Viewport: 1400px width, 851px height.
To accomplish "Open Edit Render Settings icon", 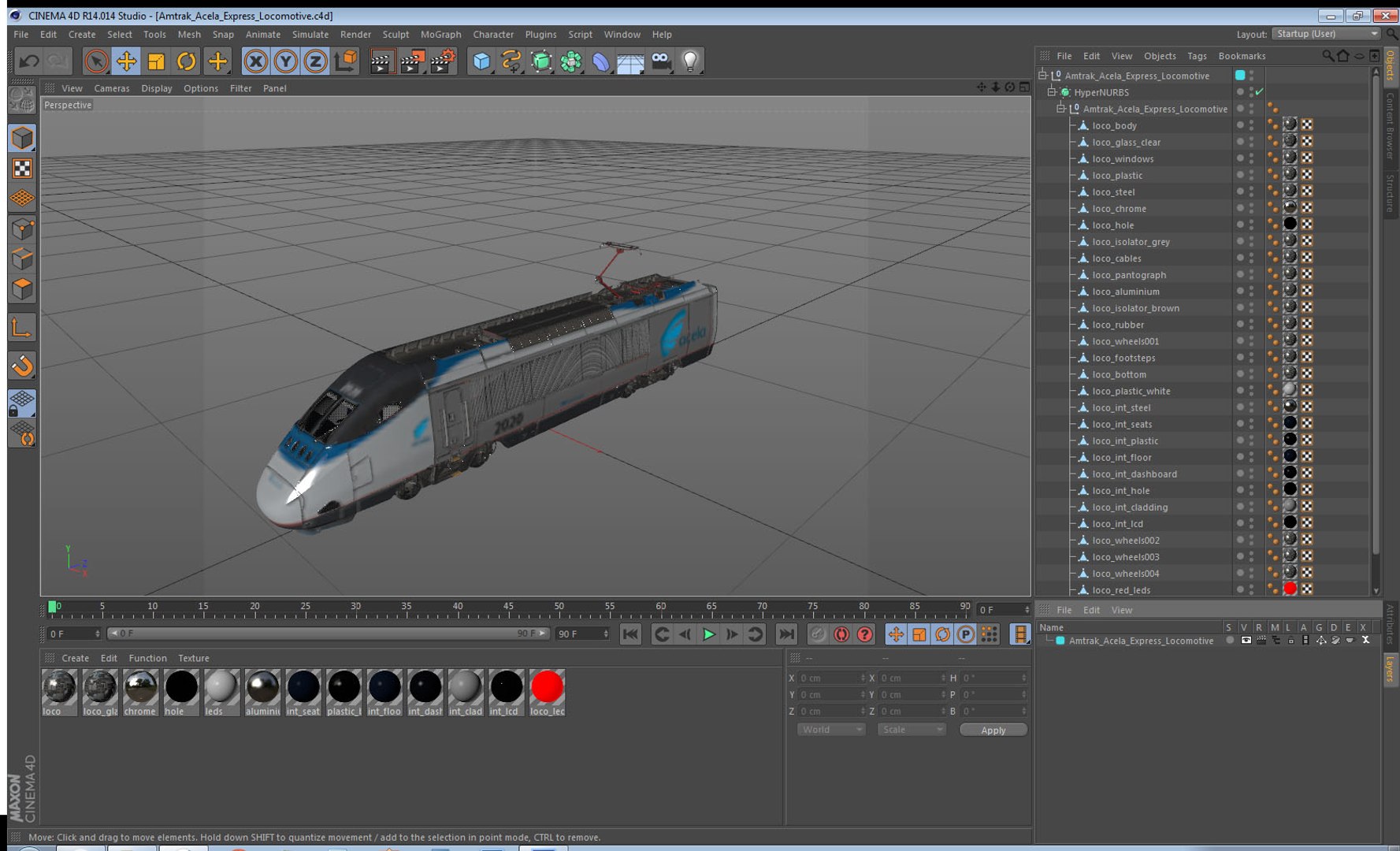I will pos(443,61).
